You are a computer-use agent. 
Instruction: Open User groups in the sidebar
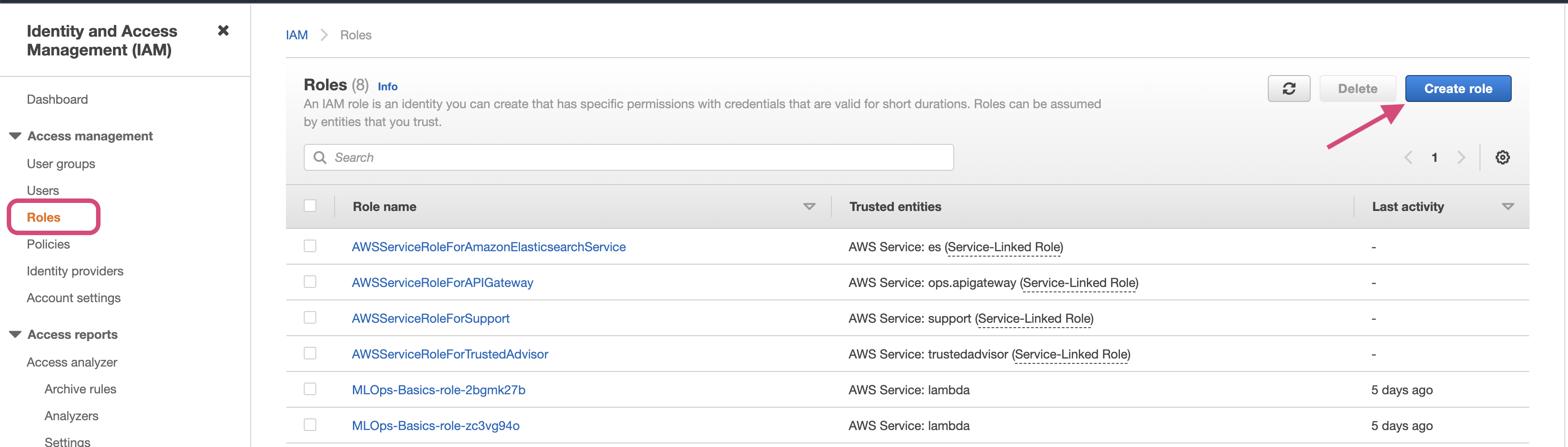point(61,164)
